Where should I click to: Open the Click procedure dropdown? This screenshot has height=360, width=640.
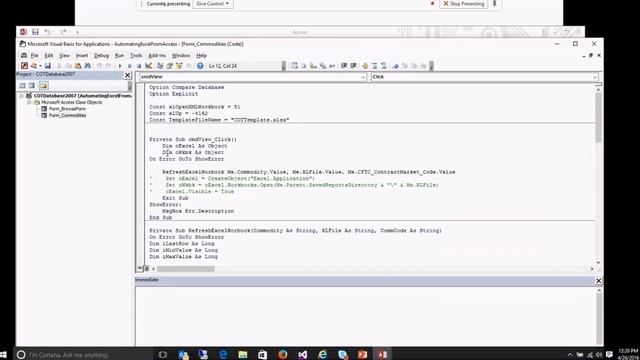click(595, 77)
